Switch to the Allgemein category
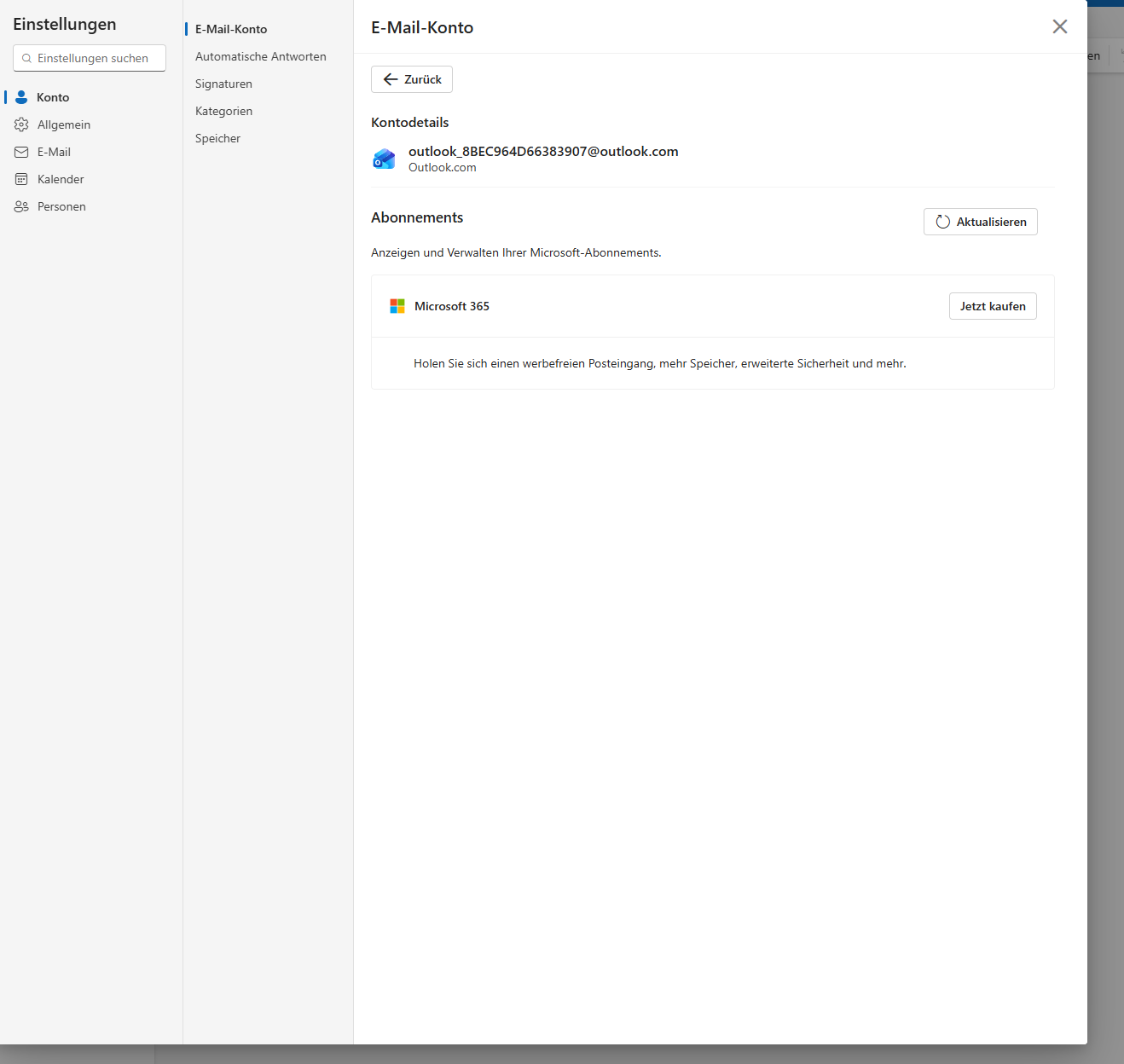1124x1064 pixels. pyautogui.click(x=64, y=124)
